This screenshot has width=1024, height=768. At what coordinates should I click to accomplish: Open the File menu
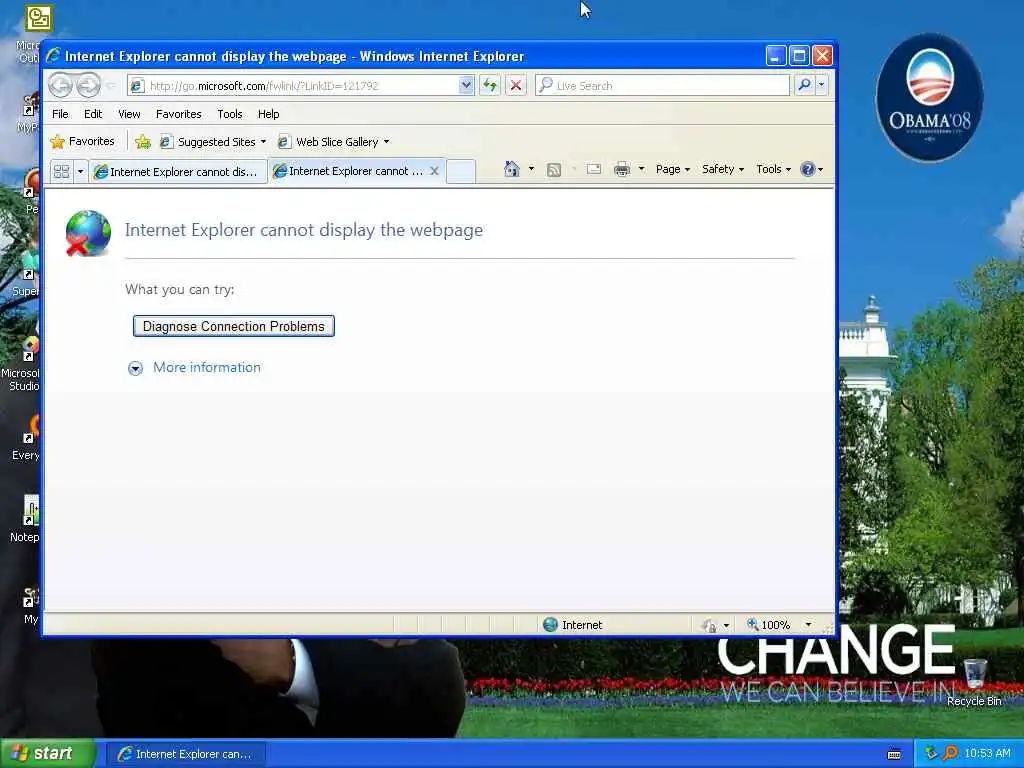tap(60, 114)
